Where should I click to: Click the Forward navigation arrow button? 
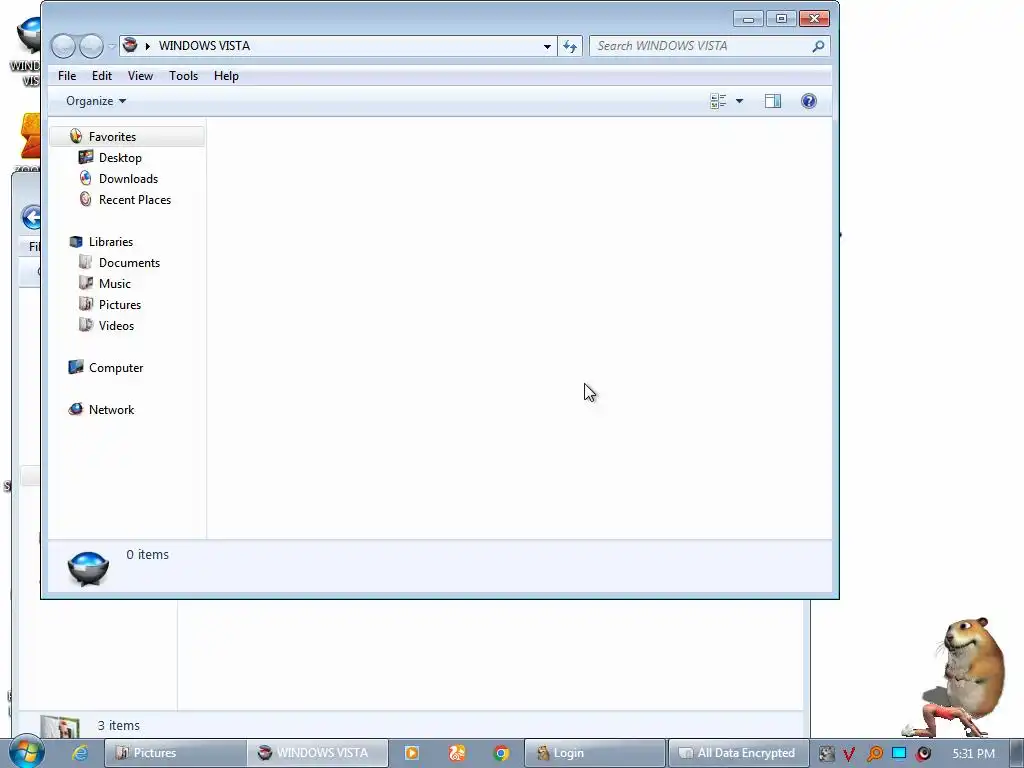click(x=91, y=46)
